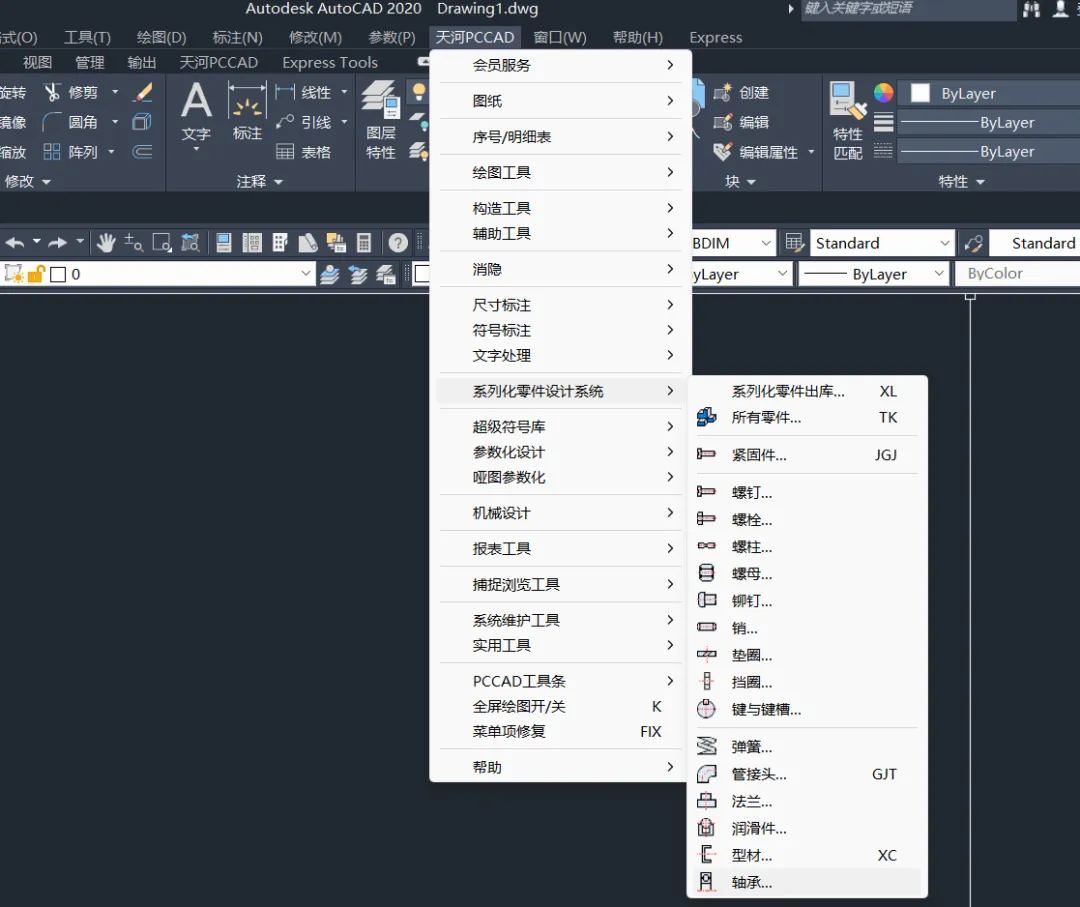This screenshot has height=907, width=1080.
Task: Open the 工具(T) menu
Action: point(87,37)
